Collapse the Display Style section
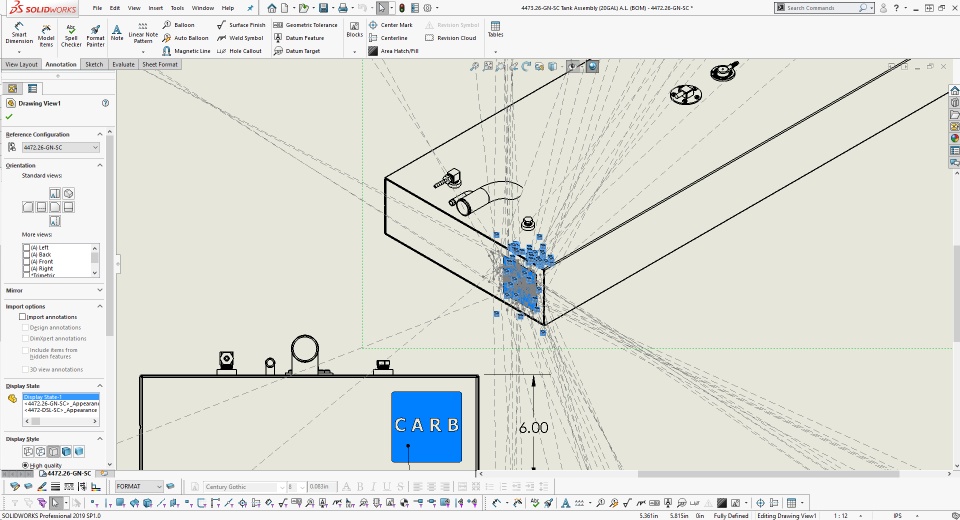 tap(100, 439)
